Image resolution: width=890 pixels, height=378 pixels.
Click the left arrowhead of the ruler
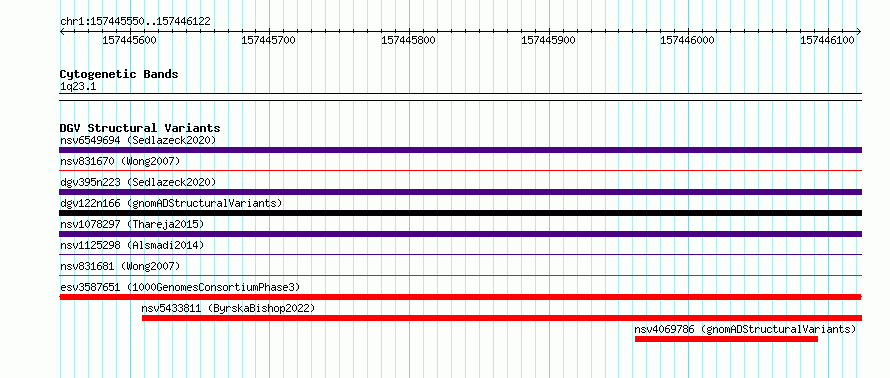pos(62,31)
